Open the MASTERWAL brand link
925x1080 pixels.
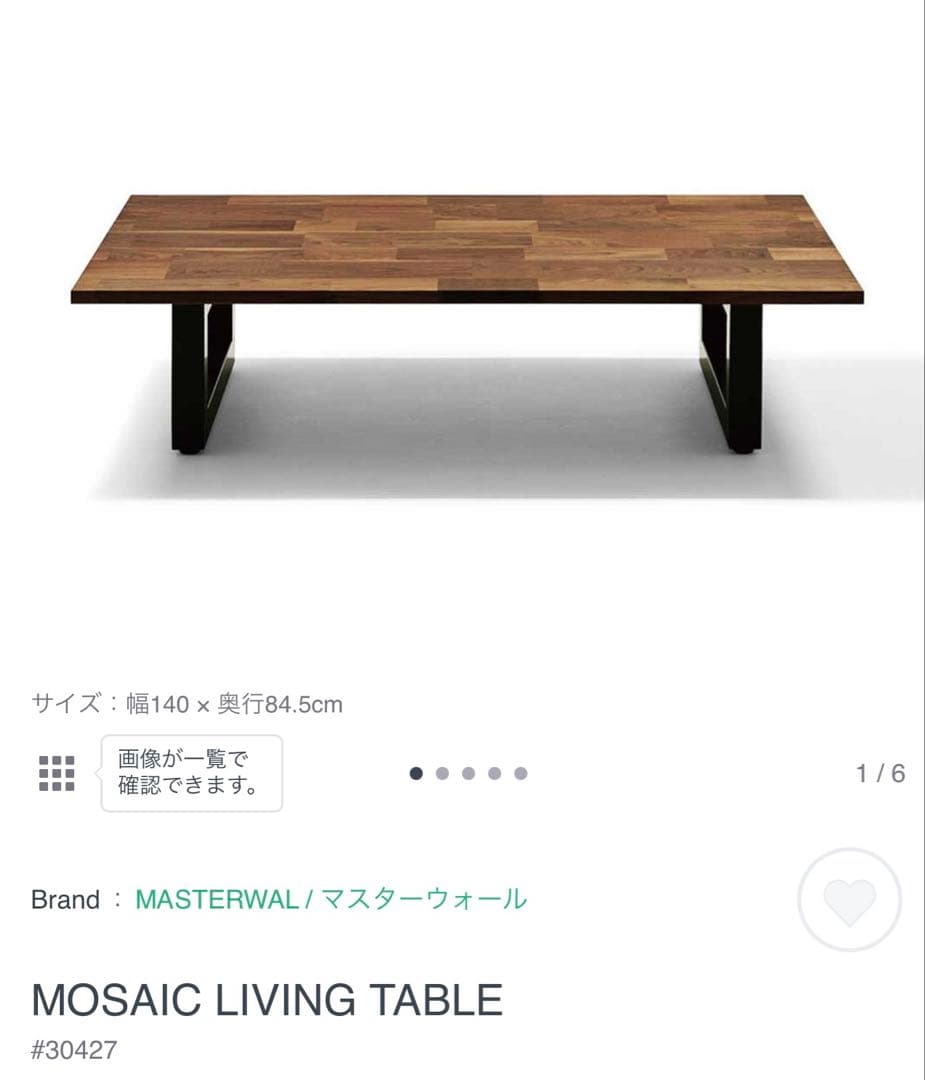click(216, 899)
